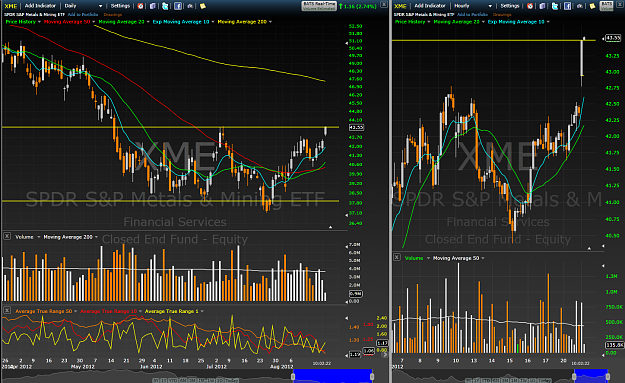Click left handle of Hourly chart time range slider
Image resolution: width=625 pixels, height=383 pixels.
click(x=574, y=376)
